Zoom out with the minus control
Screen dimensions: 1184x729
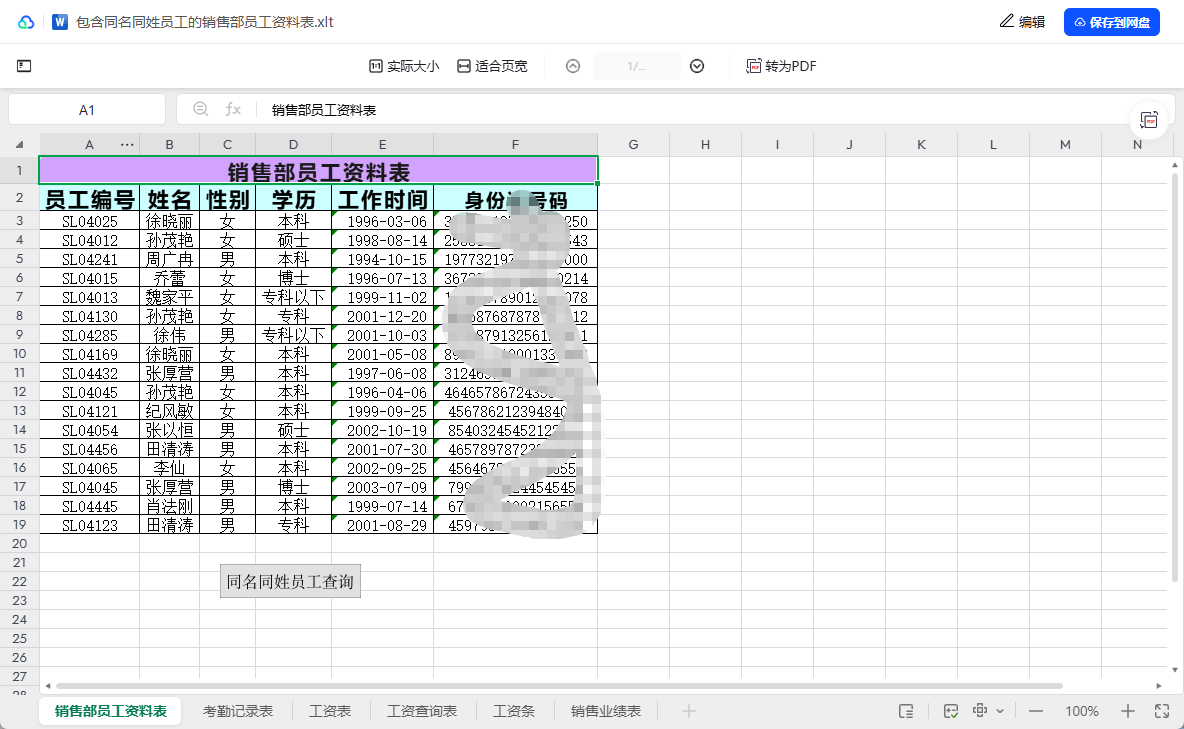coord(1035,710)
